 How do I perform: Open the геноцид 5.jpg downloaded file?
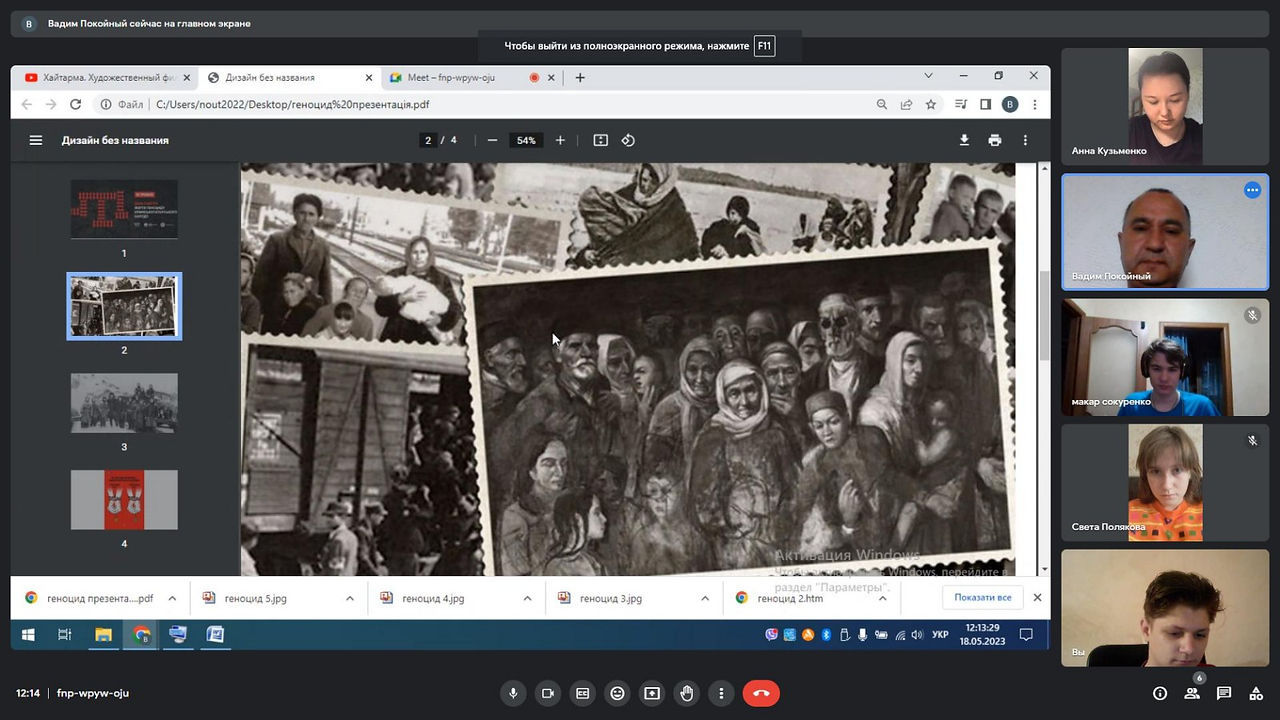(x=255, y=598)
